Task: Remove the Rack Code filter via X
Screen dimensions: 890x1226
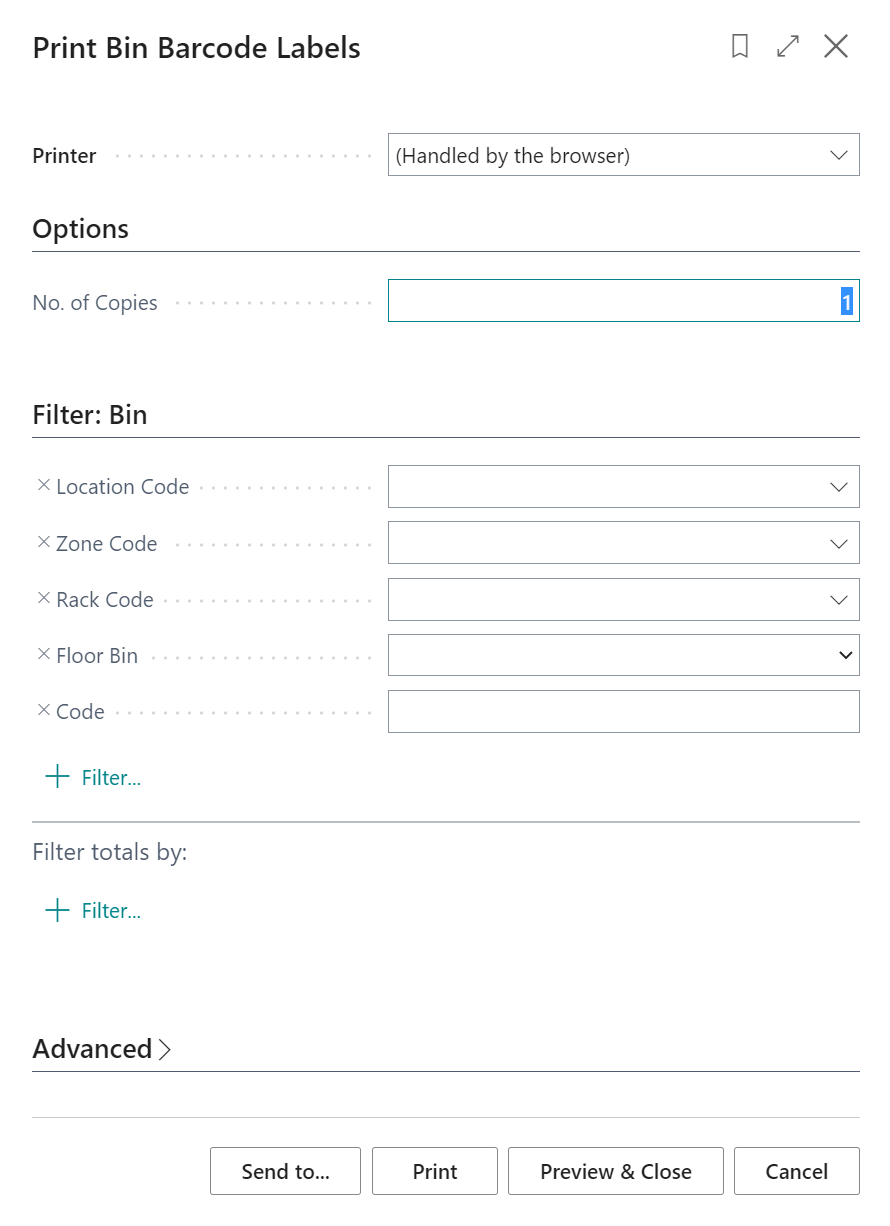Action: pyautogui.click(x=43, y=598)
